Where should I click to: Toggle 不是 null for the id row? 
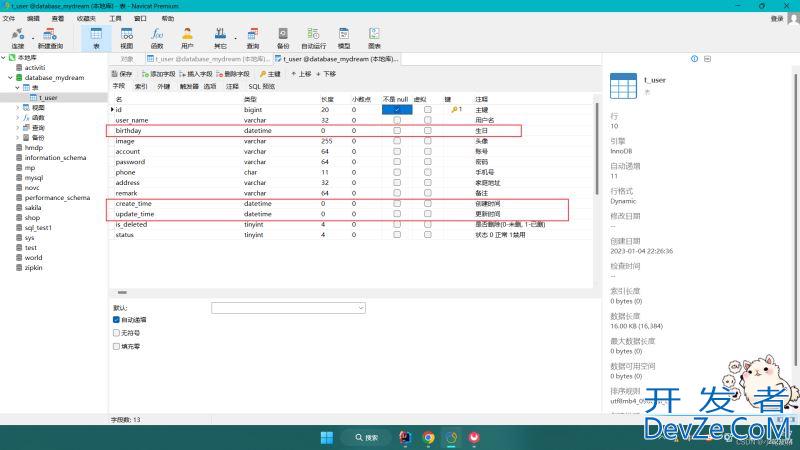pos(397,110)
